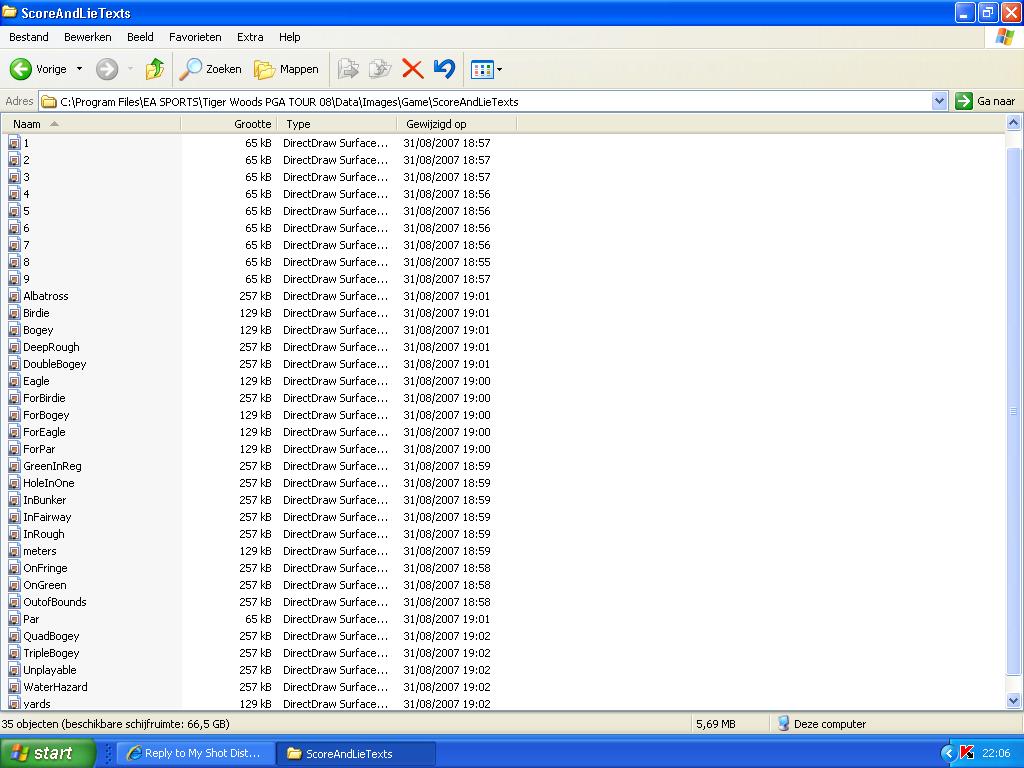This screenshot has width=1024, height=768.
Task: Expand the address bar dropdown arrow
Action: tap(939, 101)
